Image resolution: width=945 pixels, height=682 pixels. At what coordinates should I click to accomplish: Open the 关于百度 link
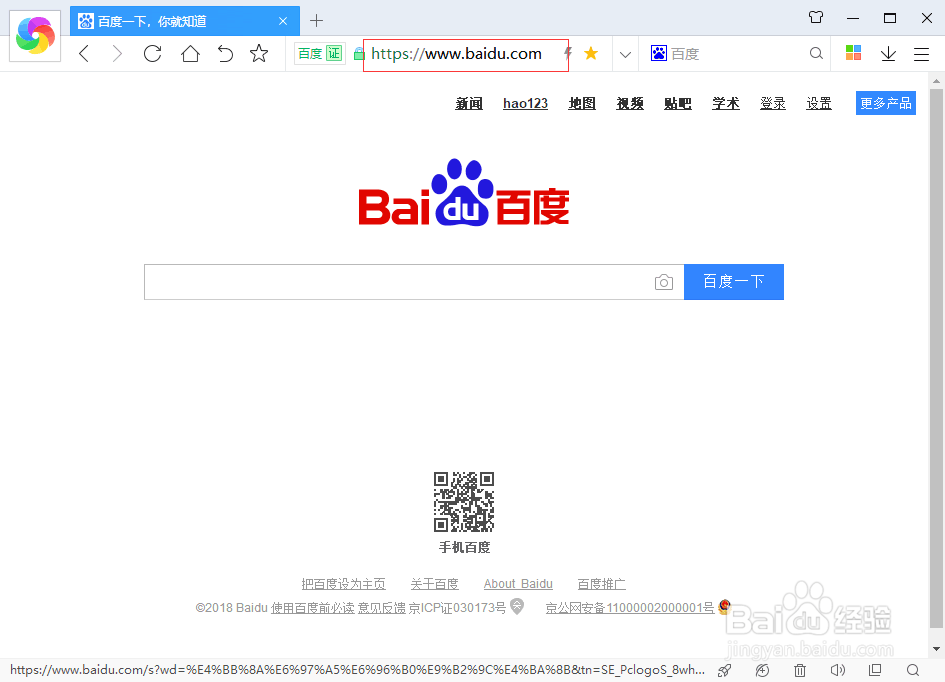pyautogui.click(x=435, y=584)
